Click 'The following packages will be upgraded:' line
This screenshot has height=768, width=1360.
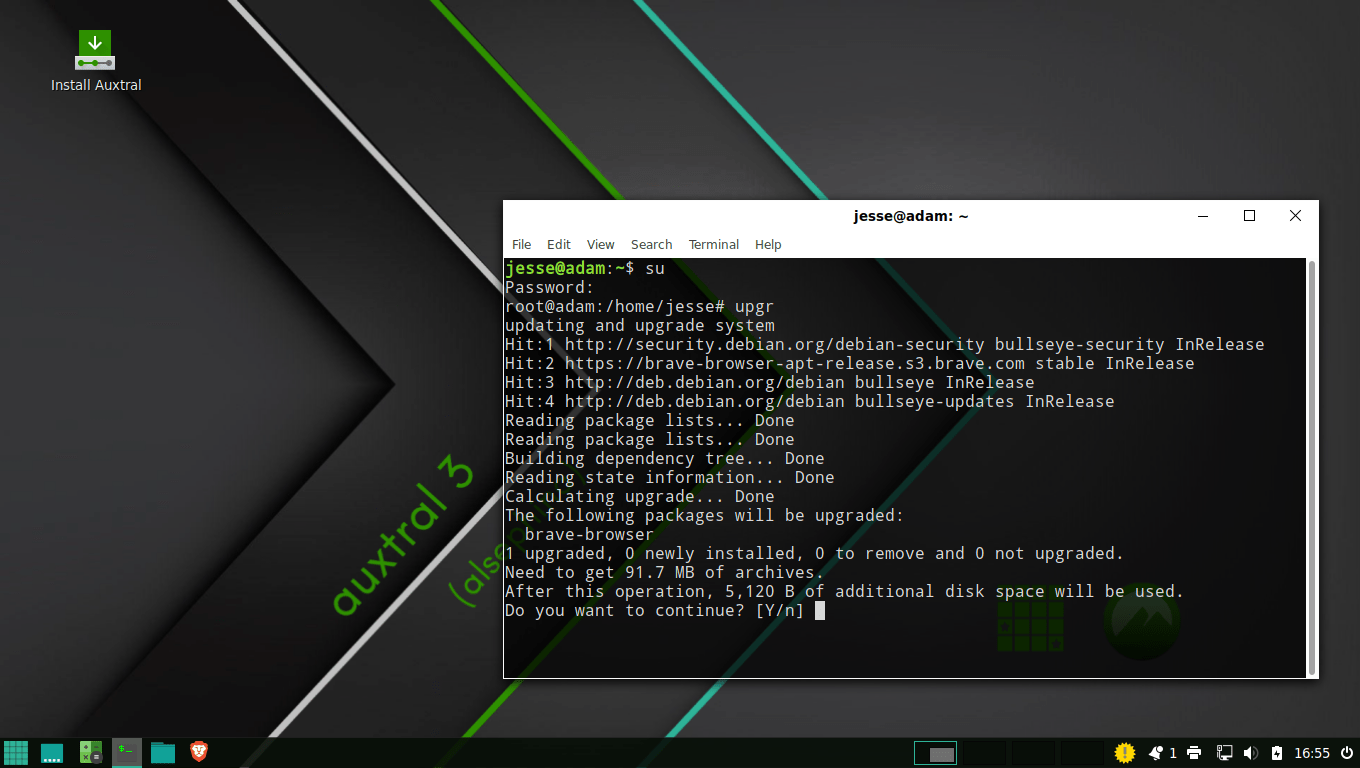[705, 515]
